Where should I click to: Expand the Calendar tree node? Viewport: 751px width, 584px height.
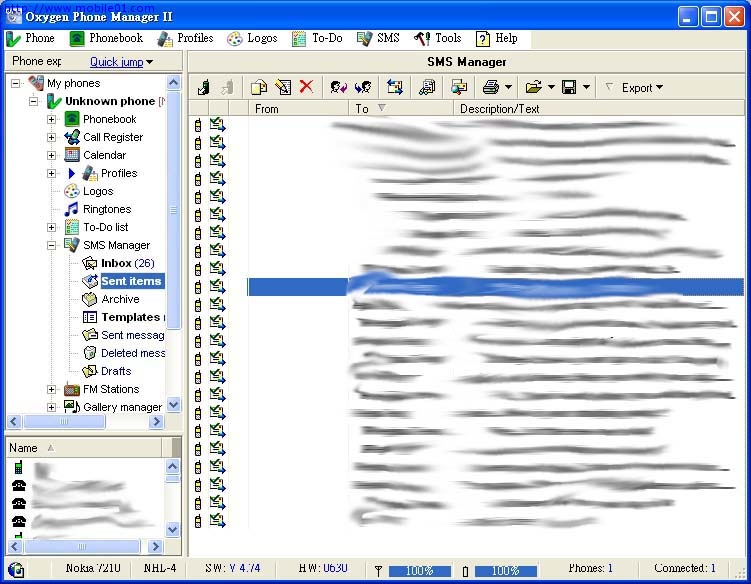[52, 155]
